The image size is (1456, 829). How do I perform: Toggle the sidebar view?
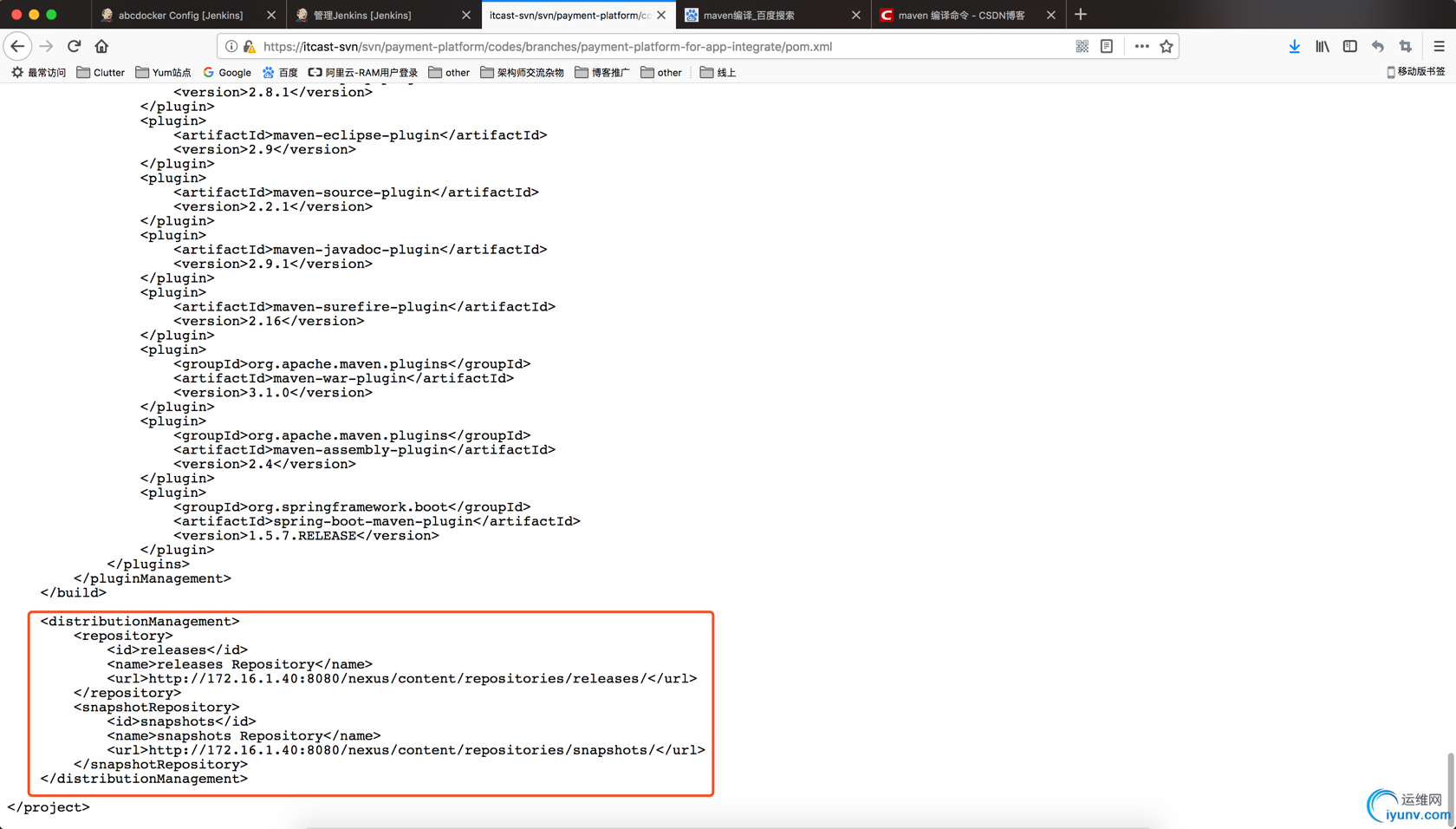point(1349,46)
